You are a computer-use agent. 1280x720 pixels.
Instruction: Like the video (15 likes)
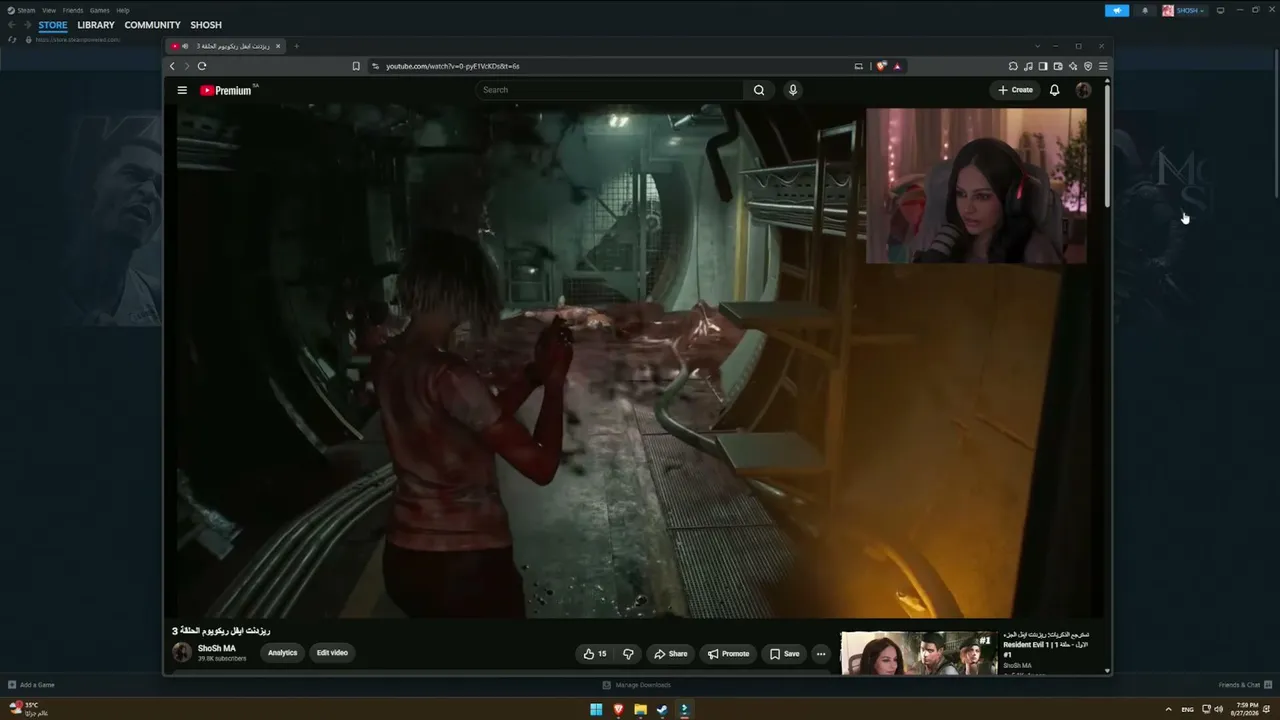tap(595, 654)
